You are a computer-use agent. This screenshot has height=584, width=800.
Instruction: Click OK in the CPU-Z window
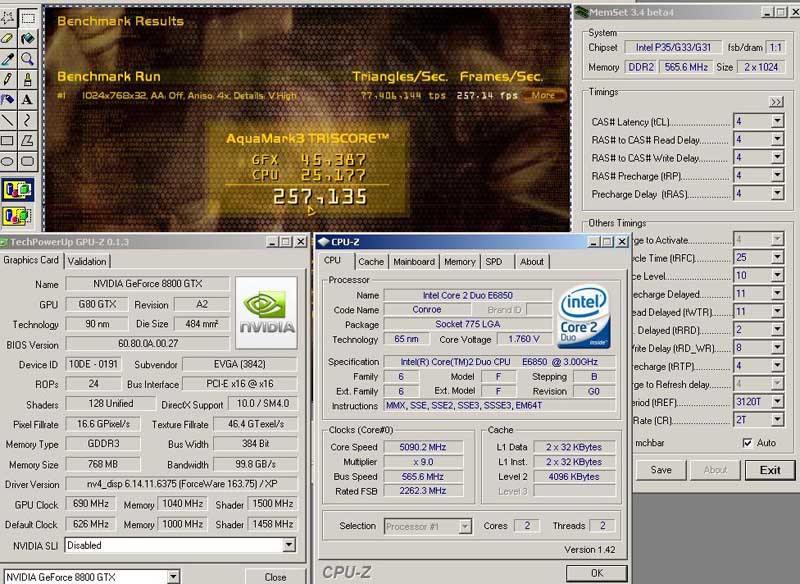pyautogui.click(x=596, y=573)
